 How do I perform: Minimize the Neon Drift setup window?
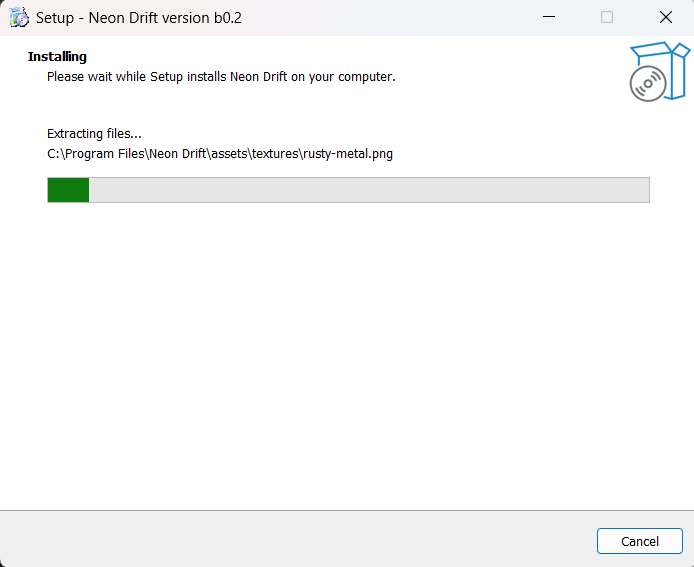point(549,17)
